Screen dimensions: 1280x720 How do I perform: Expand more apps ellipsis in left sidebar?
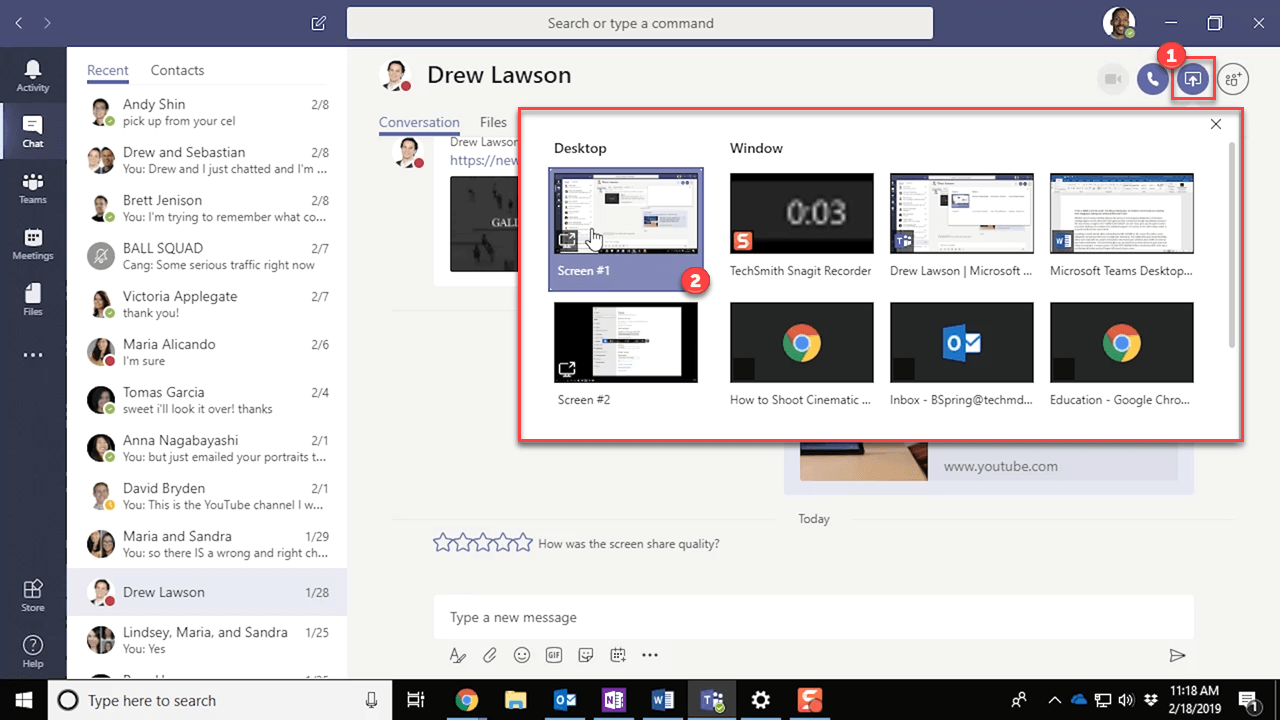click(x=33, y=355)
